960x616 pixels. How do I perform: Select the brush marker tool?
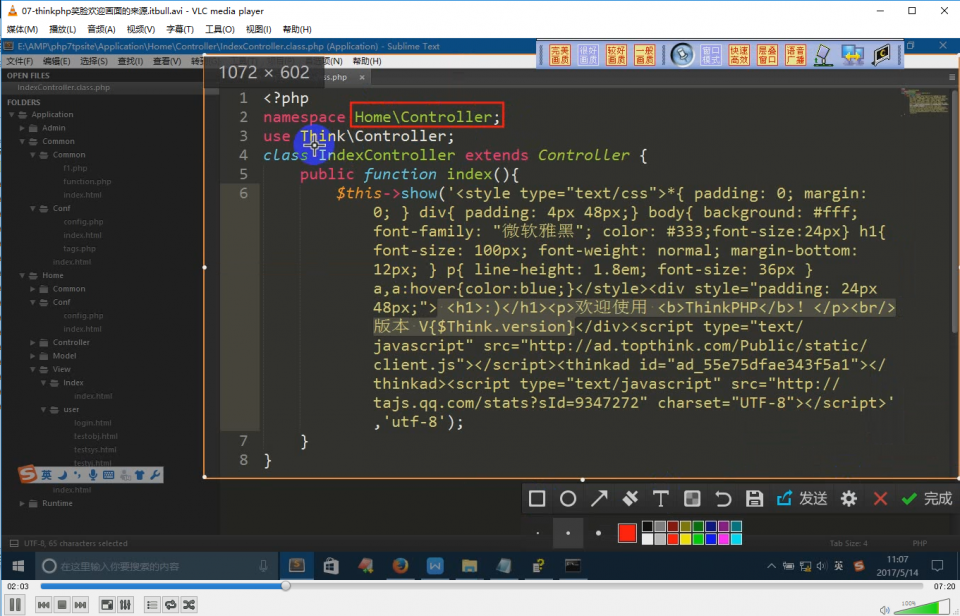tap(630, 498)
